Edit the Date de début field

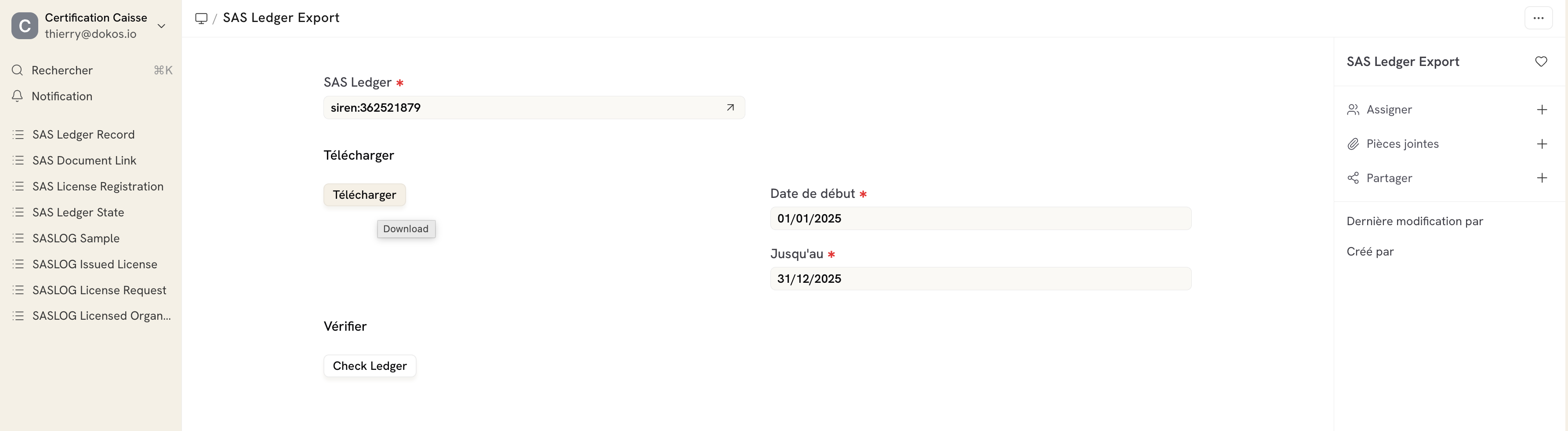click(980, 218)
